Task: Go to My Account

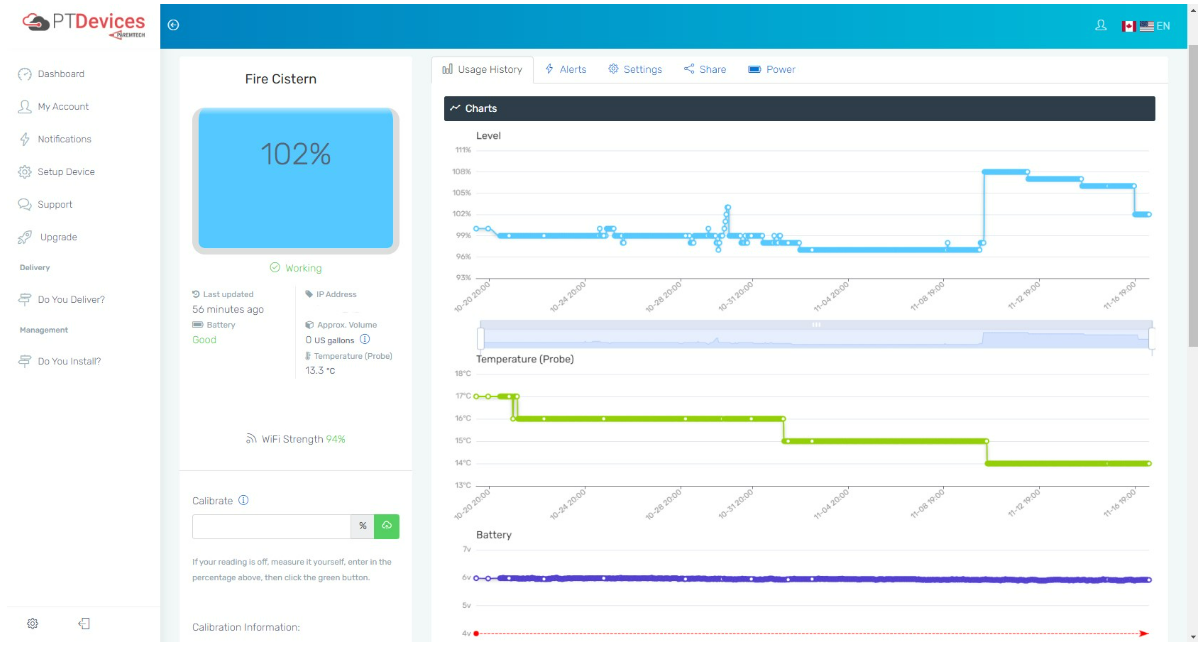Action: click(x=63, y=107)
